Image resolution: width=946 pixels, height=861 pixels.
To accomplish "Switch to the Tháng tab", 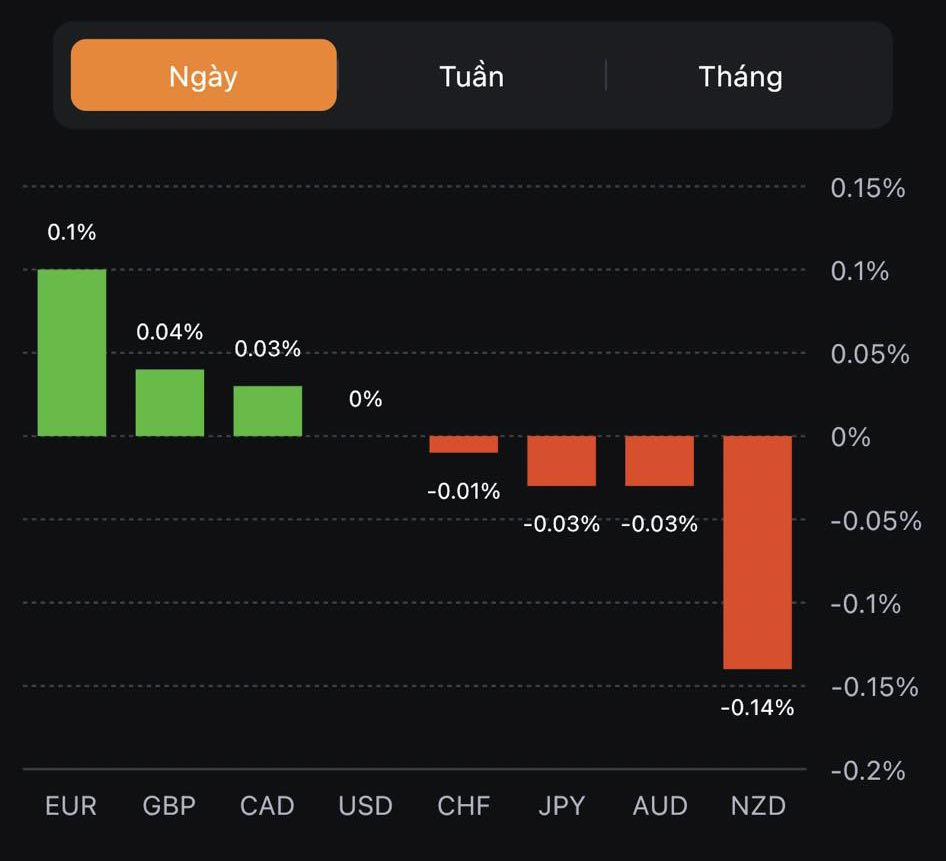I will (x=740, y=76).
